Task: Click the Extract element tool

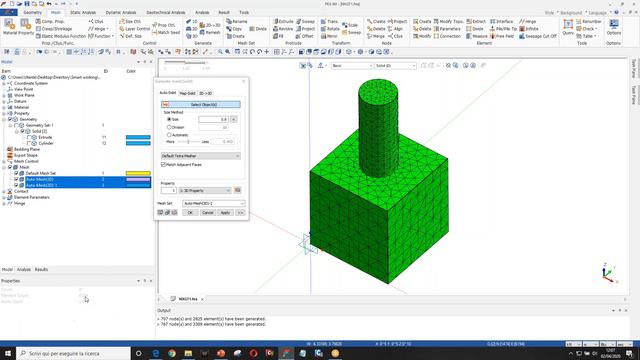Action: (476, 21)
